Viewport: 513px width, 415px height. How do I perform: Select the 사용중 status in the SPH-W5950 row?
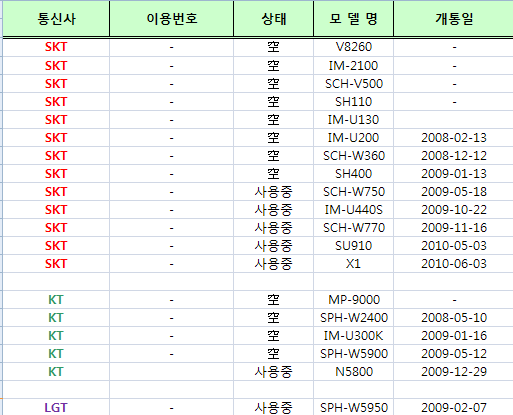coord(274,408)
